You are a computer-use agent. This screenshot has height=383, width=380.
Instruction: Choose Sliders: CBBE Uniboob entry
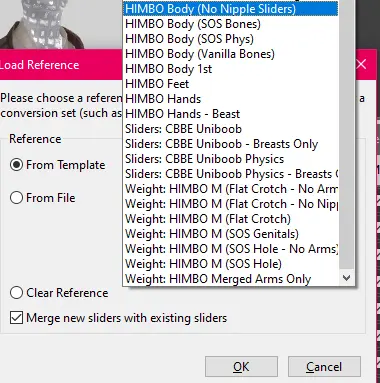(x=231, y=129)
